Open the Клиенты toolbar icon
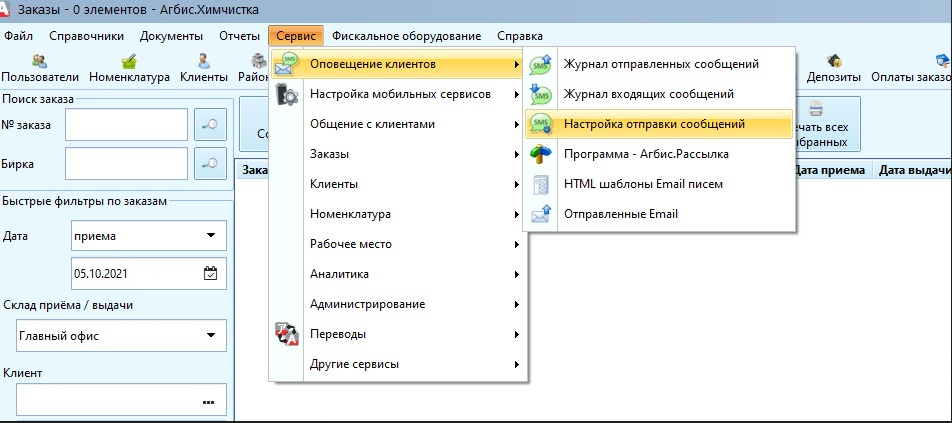This screenshot has width=952, height=423. point(203,61)
